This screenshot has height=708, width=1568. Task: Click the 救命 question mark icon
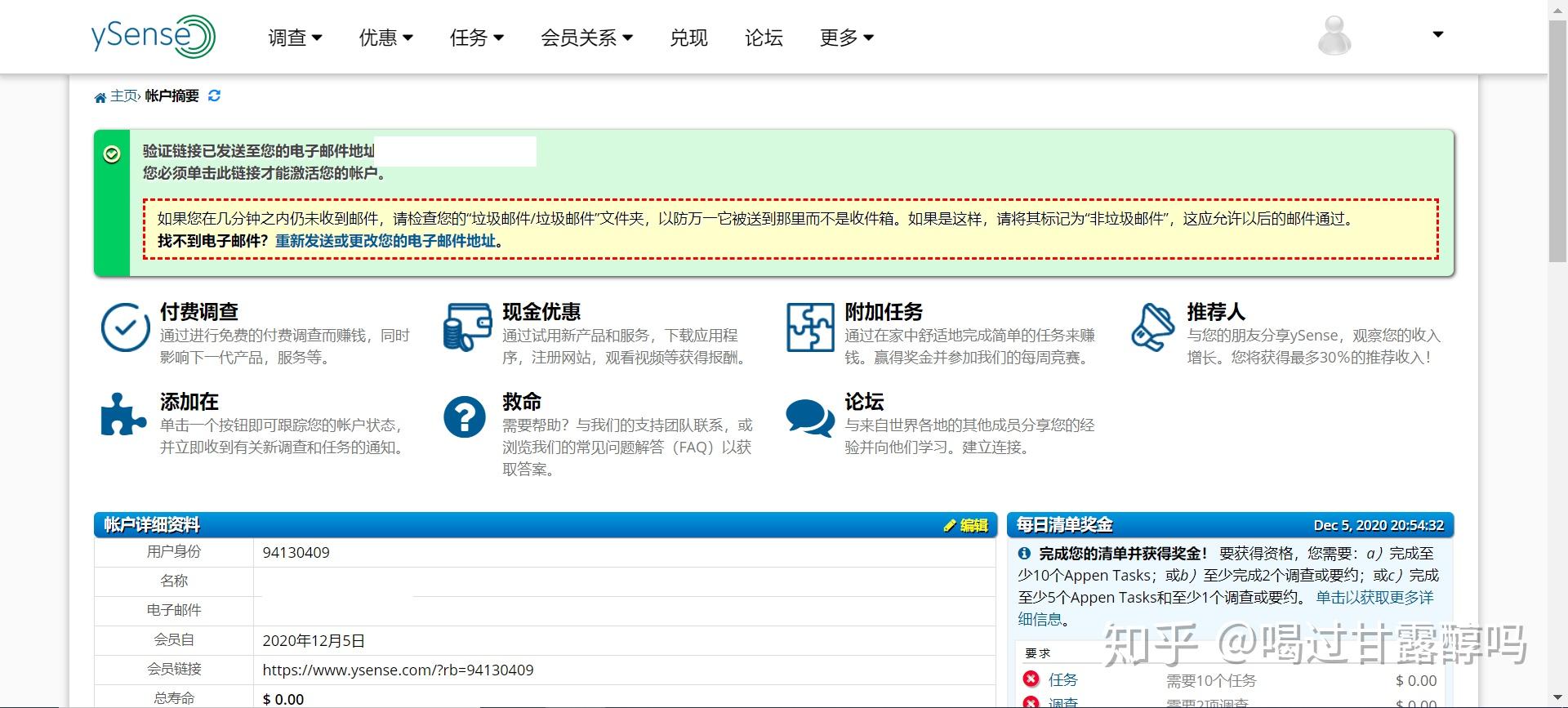[465, 417]
